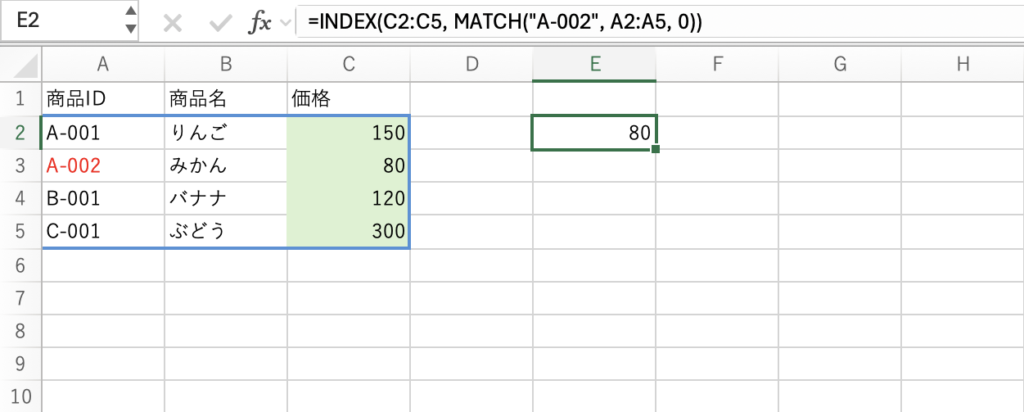Expand the dropdown chevron beside fx
The height and width of the screenshot is (412, 1024).
click(288, 22)
